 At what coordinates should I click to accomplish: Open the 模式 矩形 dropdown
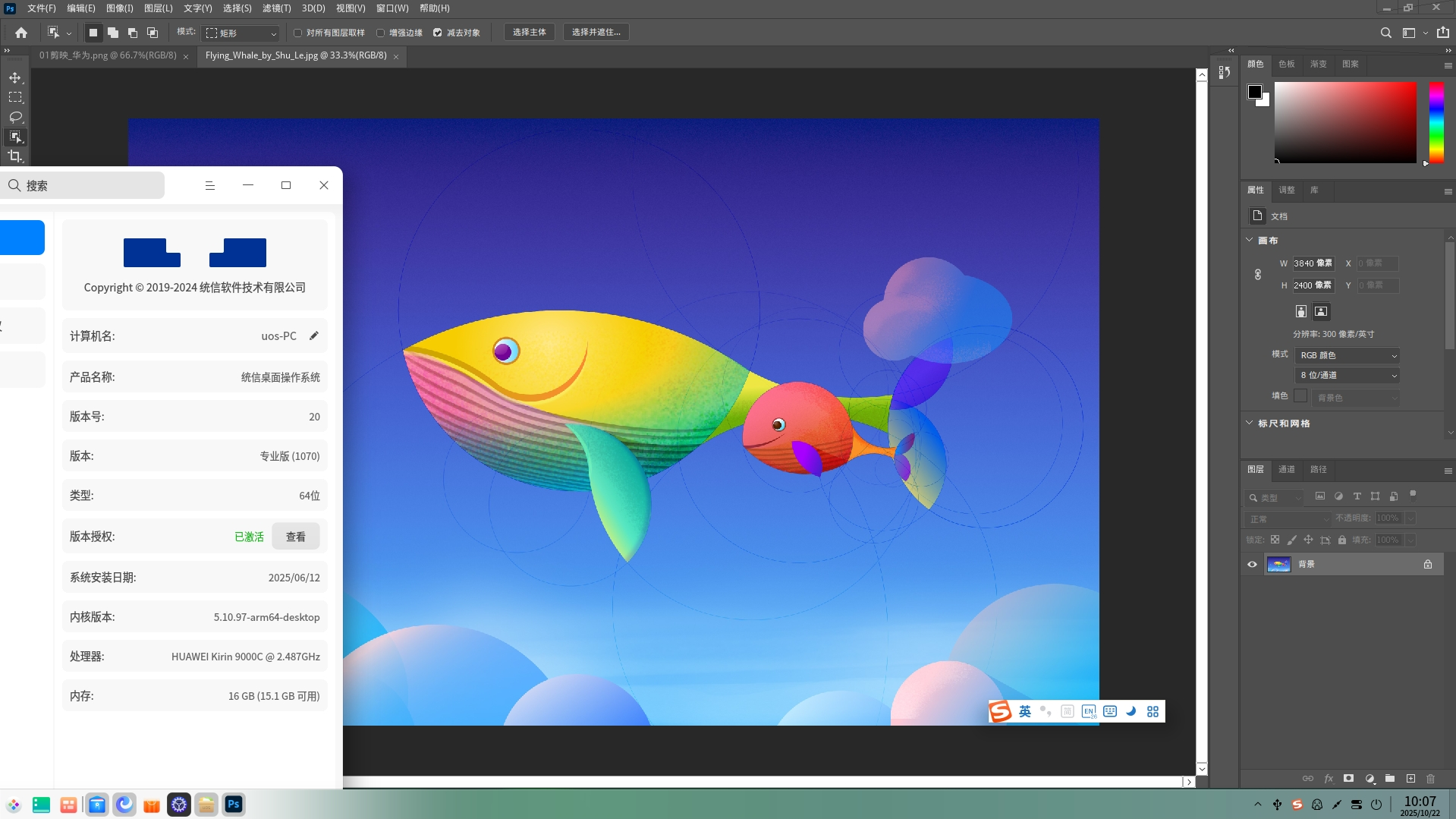point(241,33)
